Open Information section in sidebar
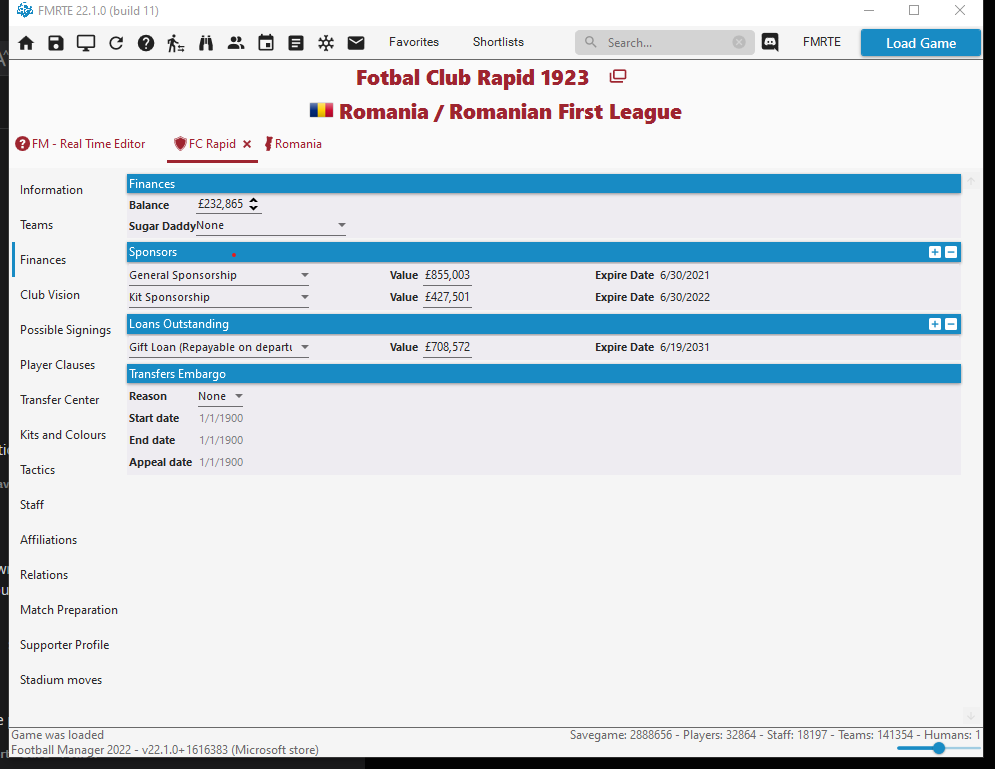 point(51,190)
